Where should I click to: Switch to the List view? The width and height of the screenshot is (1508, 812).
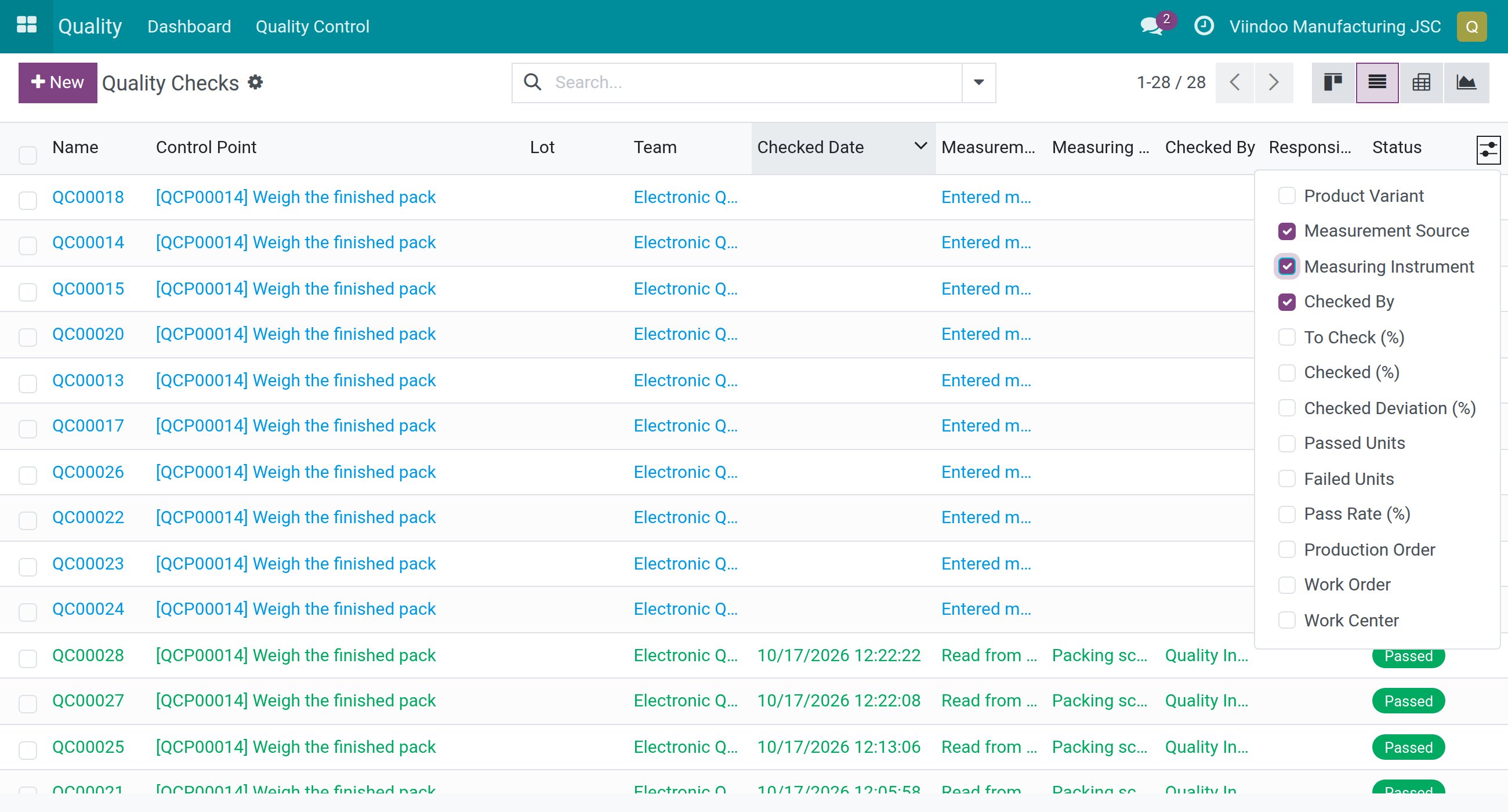1377,82
